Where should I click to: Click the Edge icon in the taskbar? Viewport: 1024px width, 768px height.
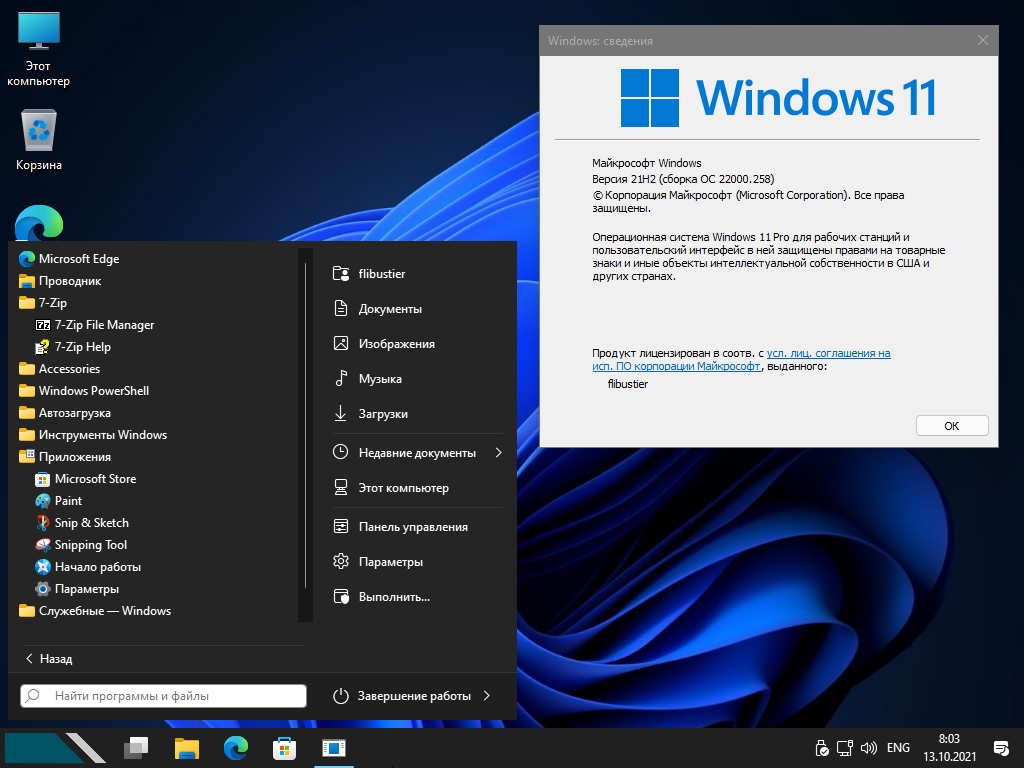click(x=236, y=747)
